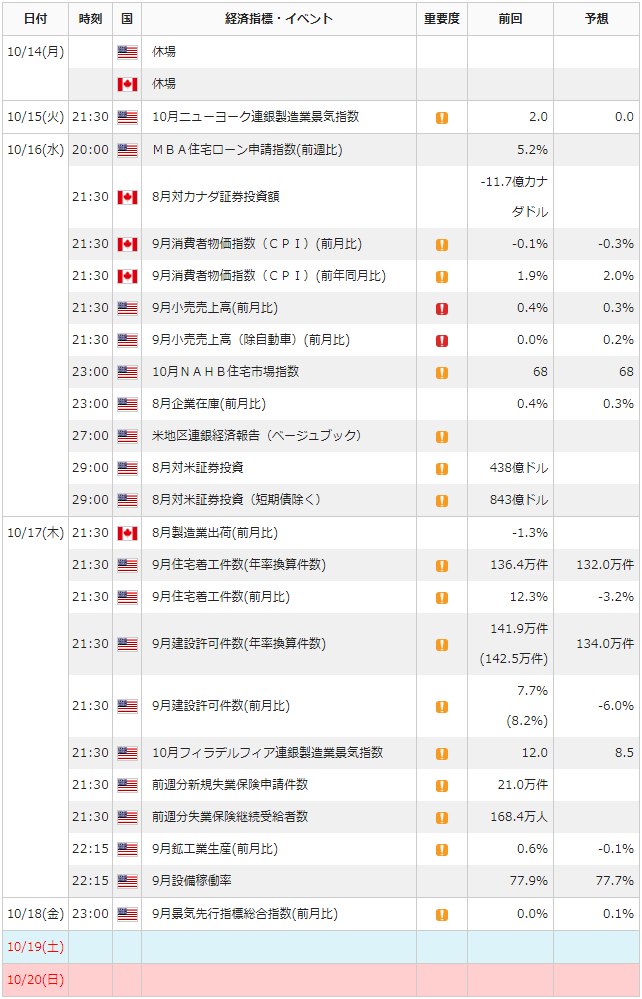Click the 10/20(日) Sunday date cell

coord(36,979)
